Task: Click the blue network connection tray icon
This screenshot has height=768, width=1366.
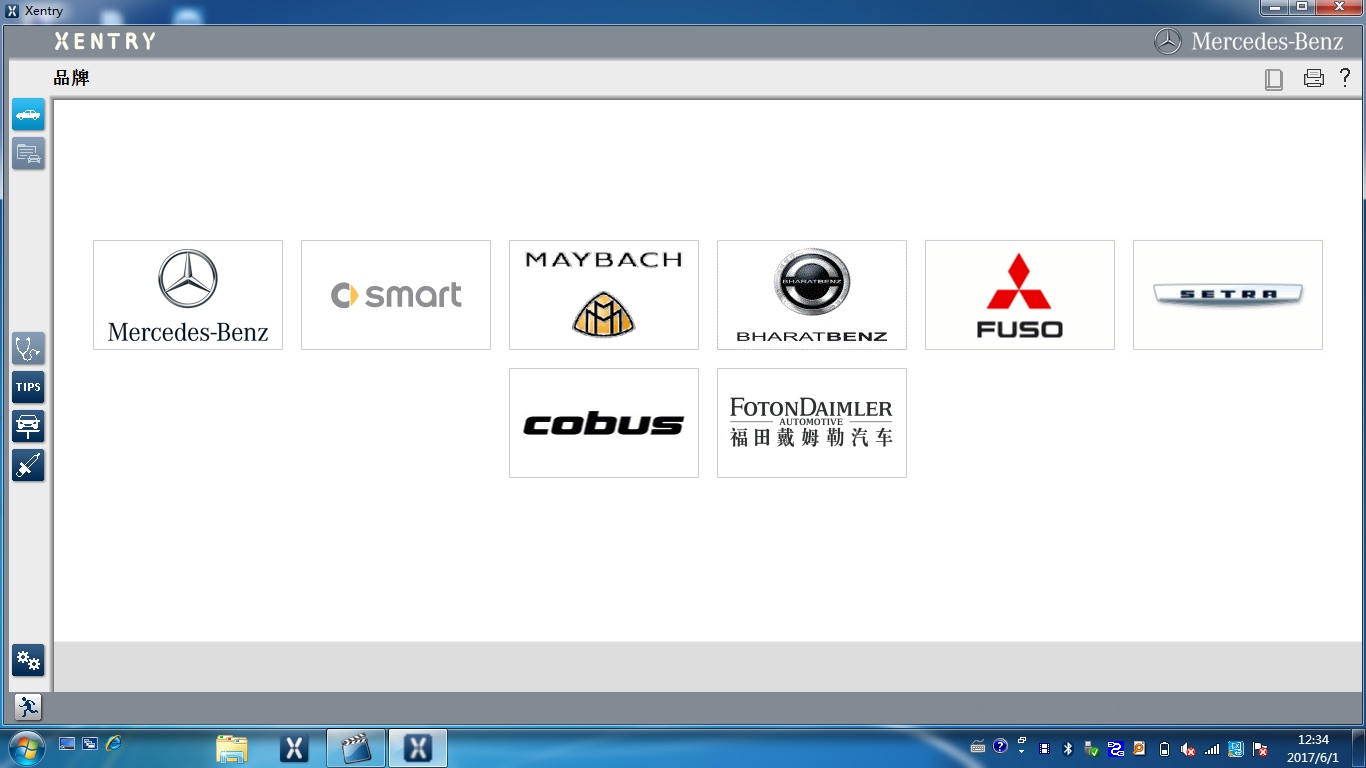Action: coord(1116,748)
